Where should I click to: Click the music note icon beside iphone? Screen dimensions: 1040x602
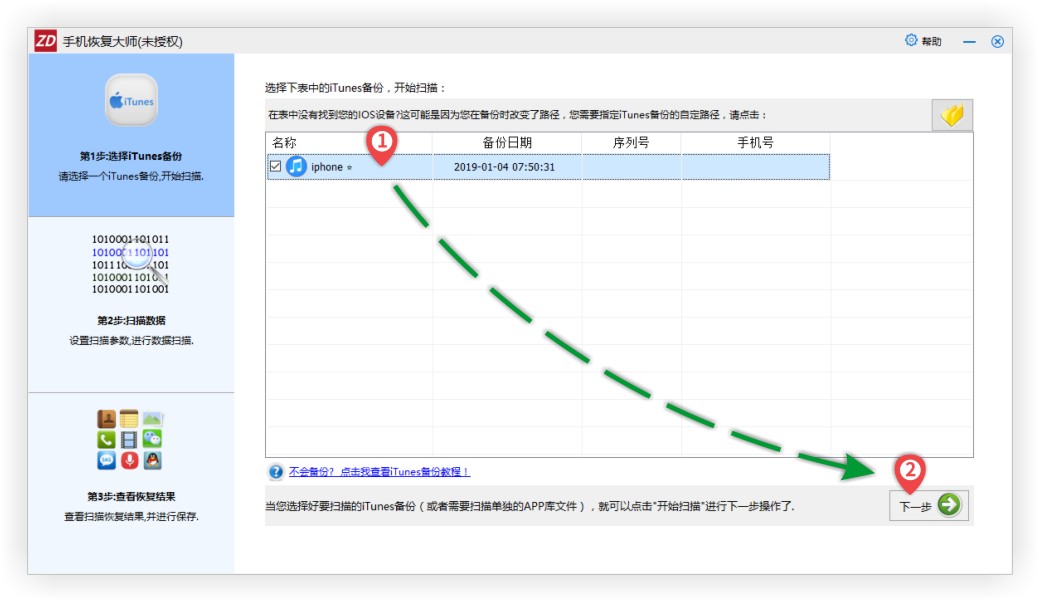click(x=296, y=166)
